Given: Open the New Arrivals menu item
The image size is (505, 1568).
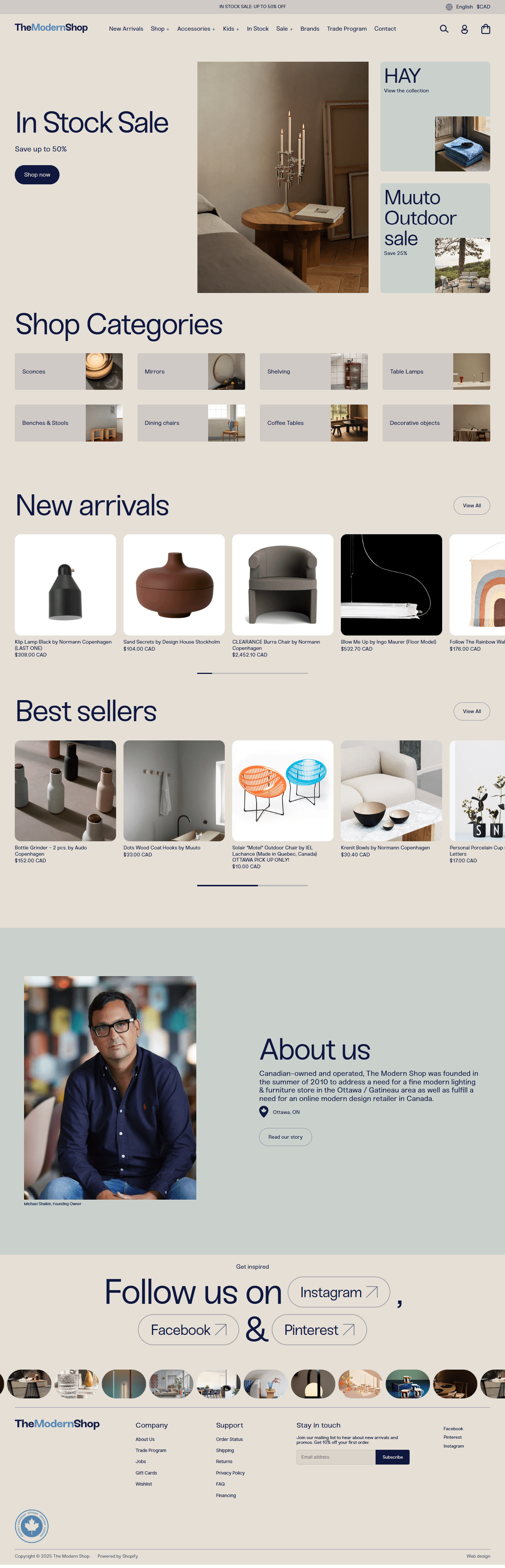Looking at the screenshot, I should [126, 28].
